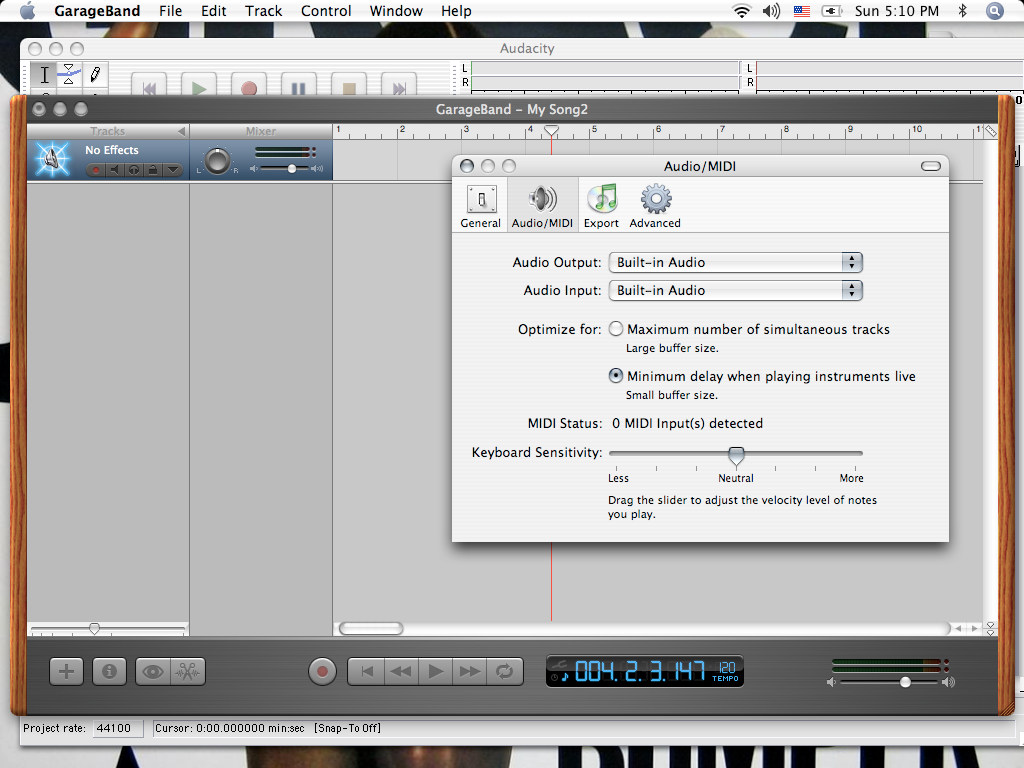
Task: Open the Audio Input dropdown
Action: click(x=735, y=291)
